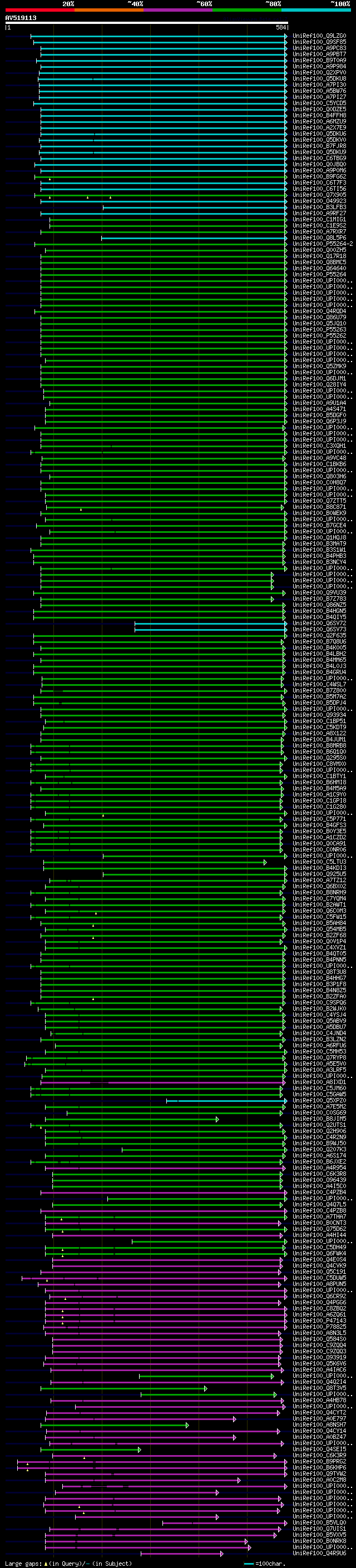Screen dimensions: 356x1568
Task: Select hit UniRef100_A7THA7
Action: [319, 1217]
